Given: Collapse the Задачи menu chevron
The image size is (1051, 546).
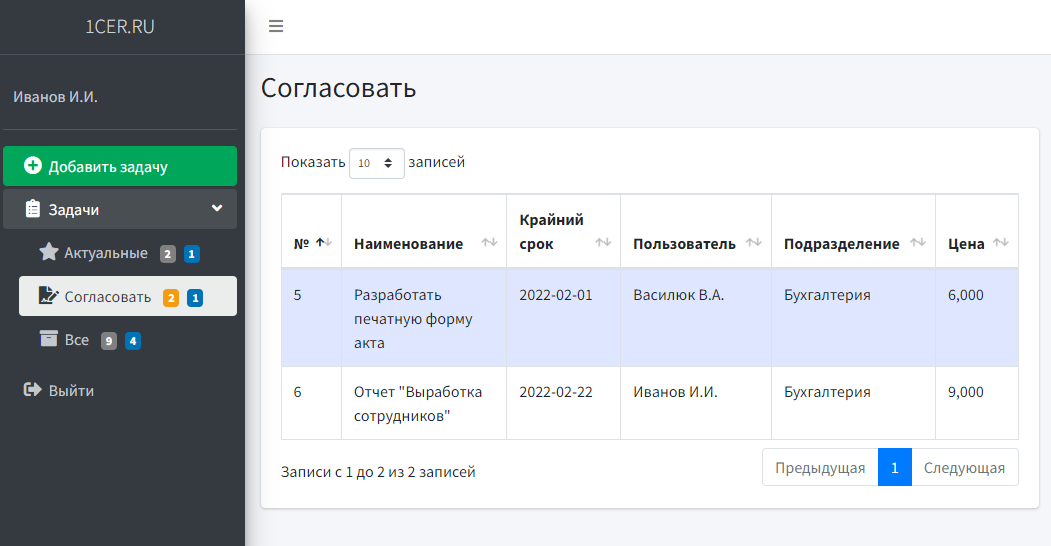Looking at the screenshot, I should coord(217,209).
